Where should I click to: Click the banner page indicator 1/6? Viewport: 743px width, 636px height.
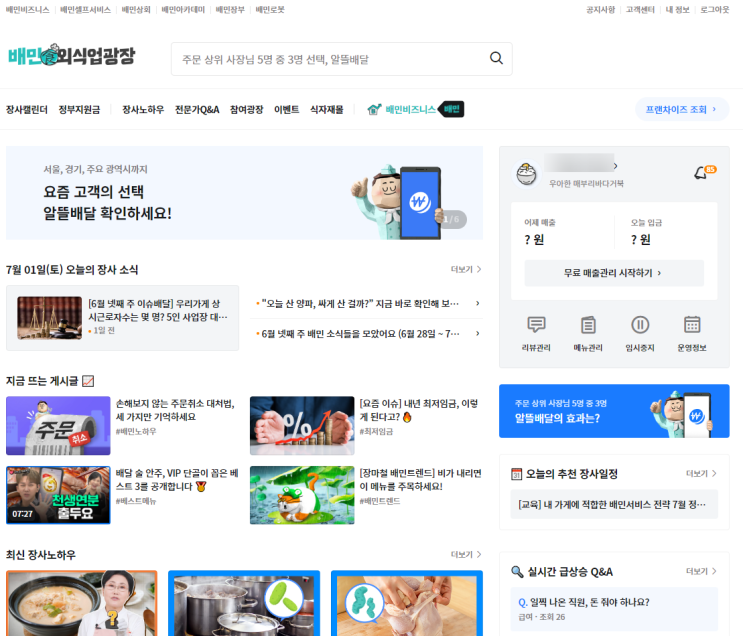(452, 219)
